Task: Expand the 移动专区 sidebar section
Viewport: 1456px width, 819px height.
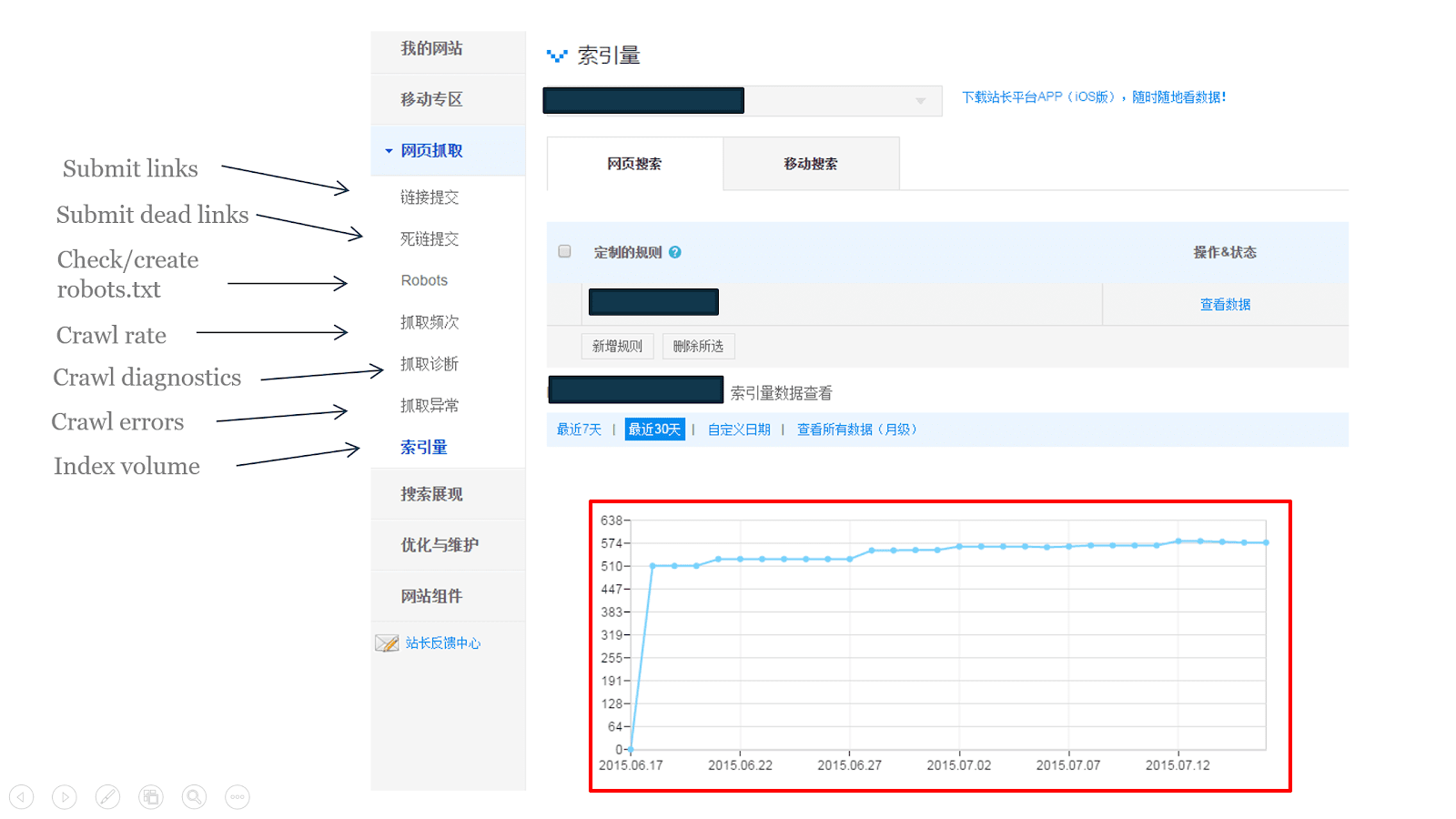Action: [x=448, y=99]
